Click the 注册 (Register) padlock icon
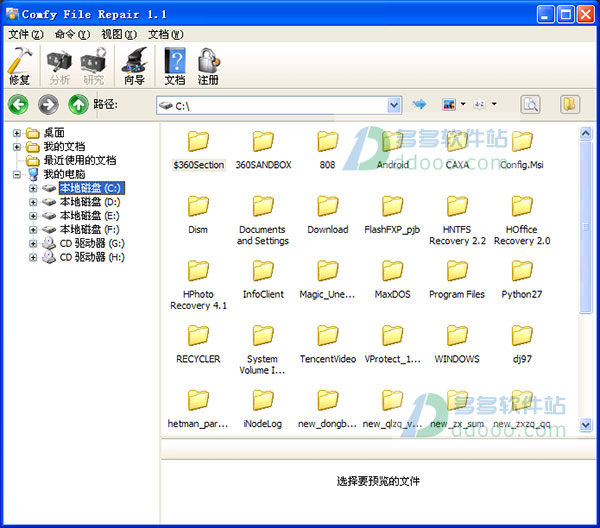 click(x=208, y=66)
